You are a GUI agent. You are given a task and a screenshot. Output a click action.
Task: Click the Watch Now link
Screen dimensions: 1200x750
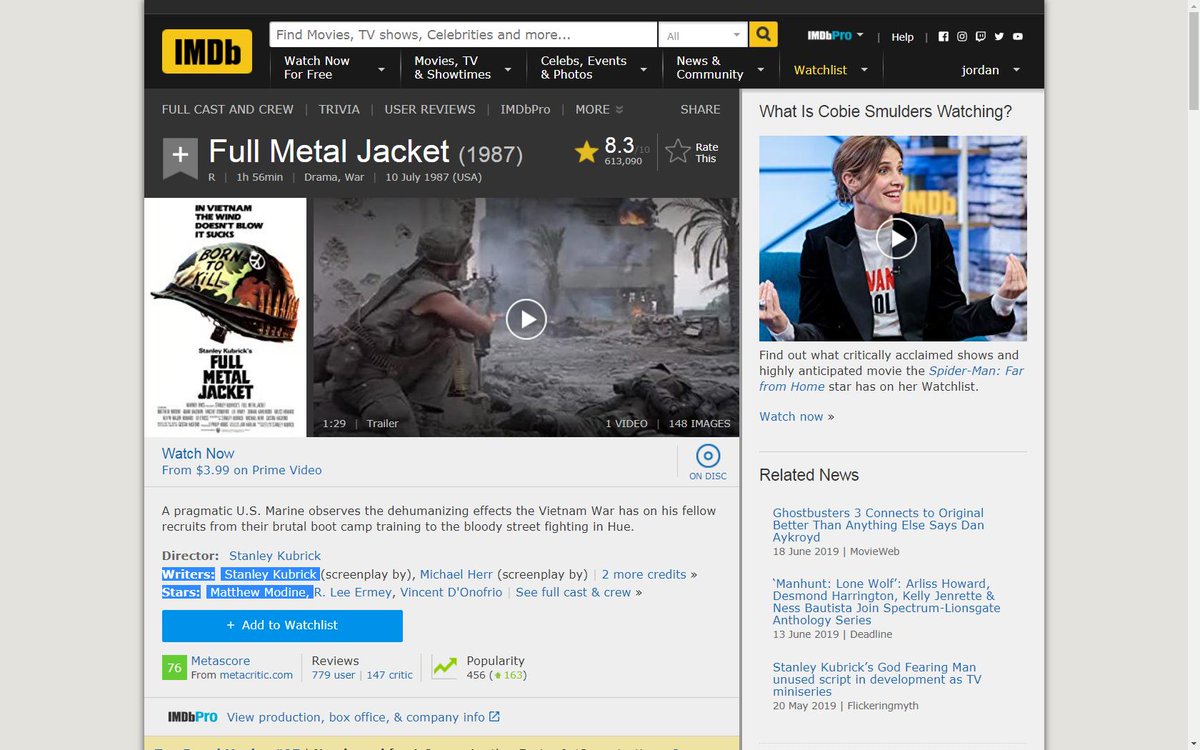click(198, 453)
